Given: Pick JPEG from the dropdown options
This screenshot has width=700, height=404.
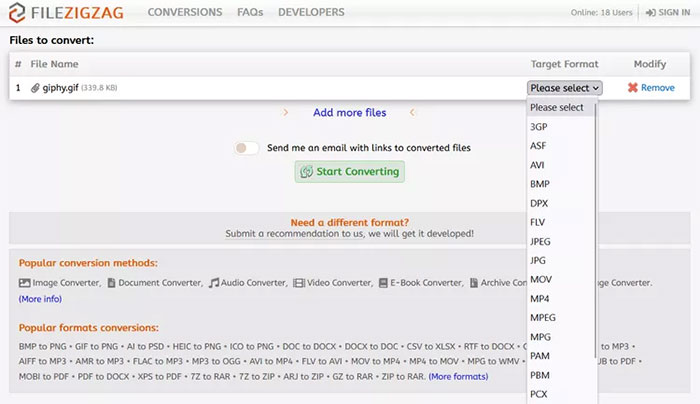Looking at the screenshot, I should (541, 241).
